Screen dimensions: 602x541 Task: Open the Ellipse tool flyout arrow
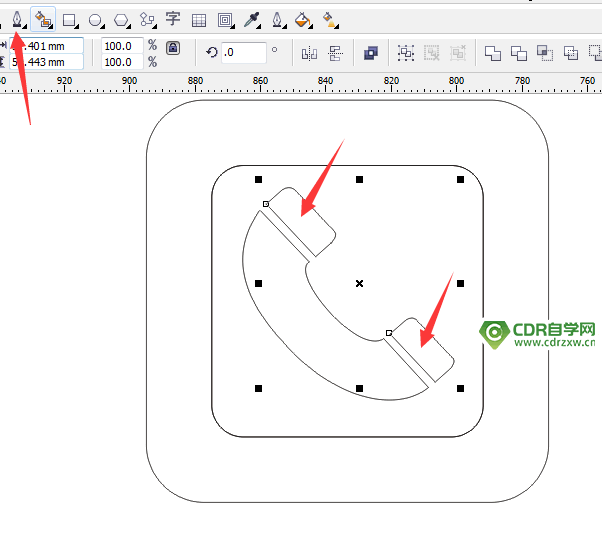click(103, 26)
